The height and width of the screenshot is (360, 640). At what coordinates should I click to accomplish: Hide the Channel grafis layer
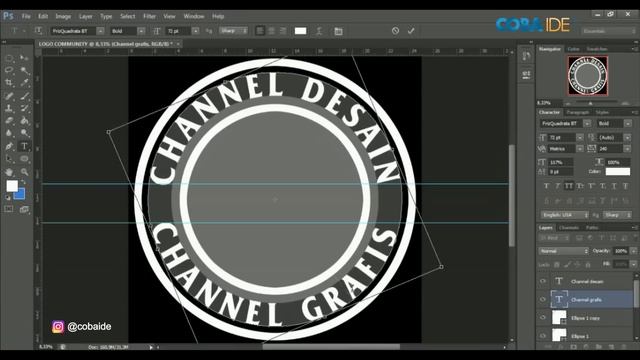543,300
